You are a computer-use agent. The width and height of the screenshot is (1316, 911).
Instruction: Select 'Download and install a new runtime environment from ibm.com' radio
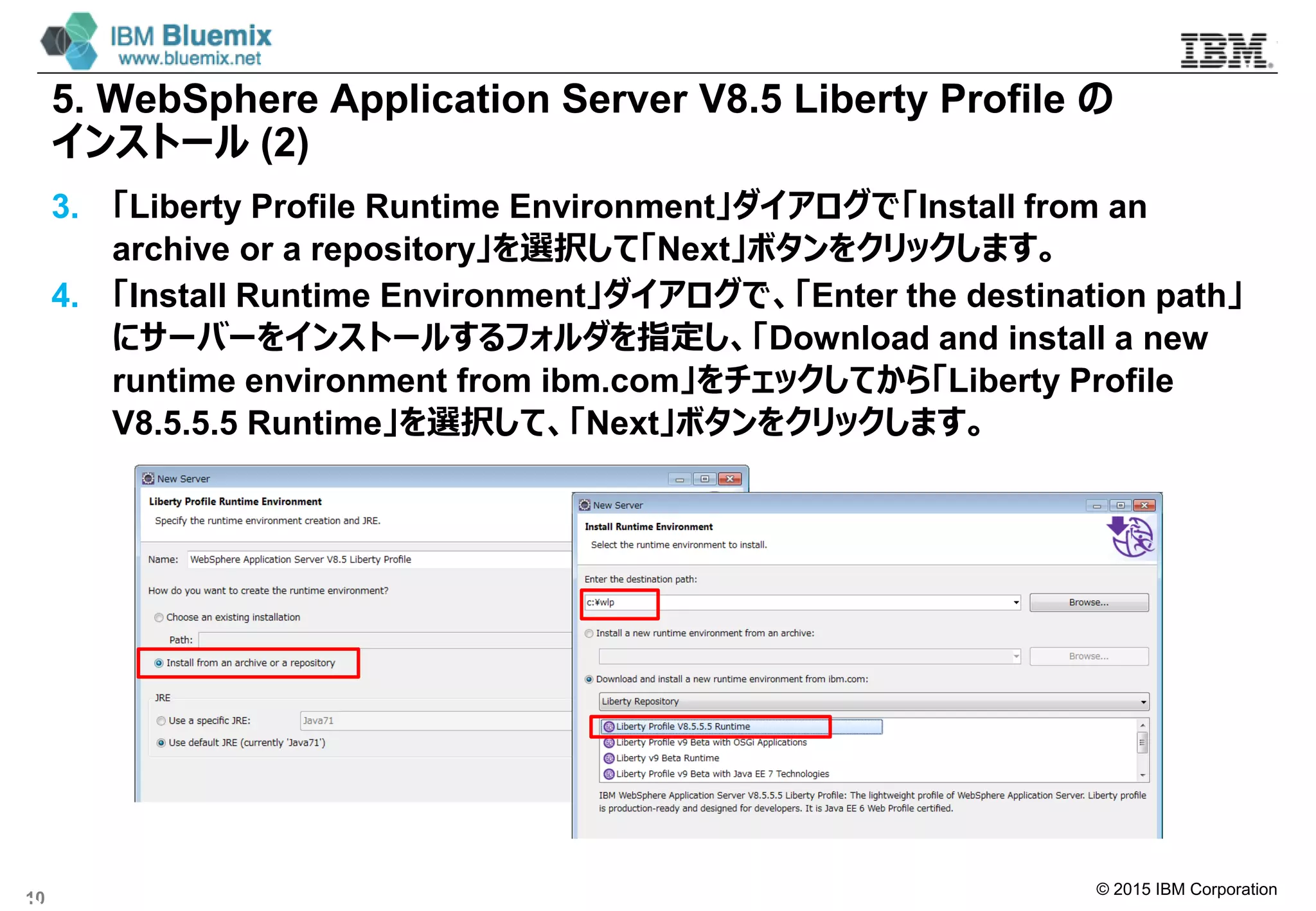coord(589,679)
